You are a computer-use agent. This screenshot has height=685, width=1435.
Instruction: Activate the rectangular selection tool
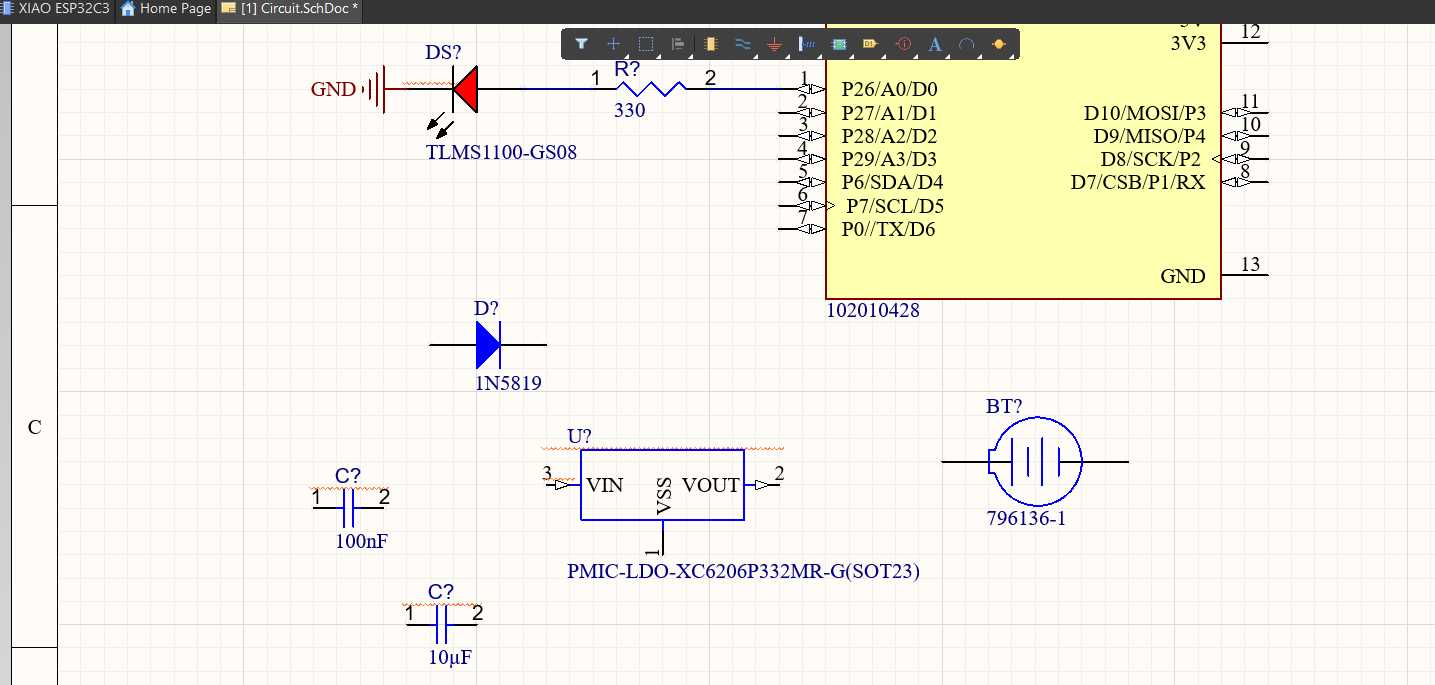pos(645,44)
